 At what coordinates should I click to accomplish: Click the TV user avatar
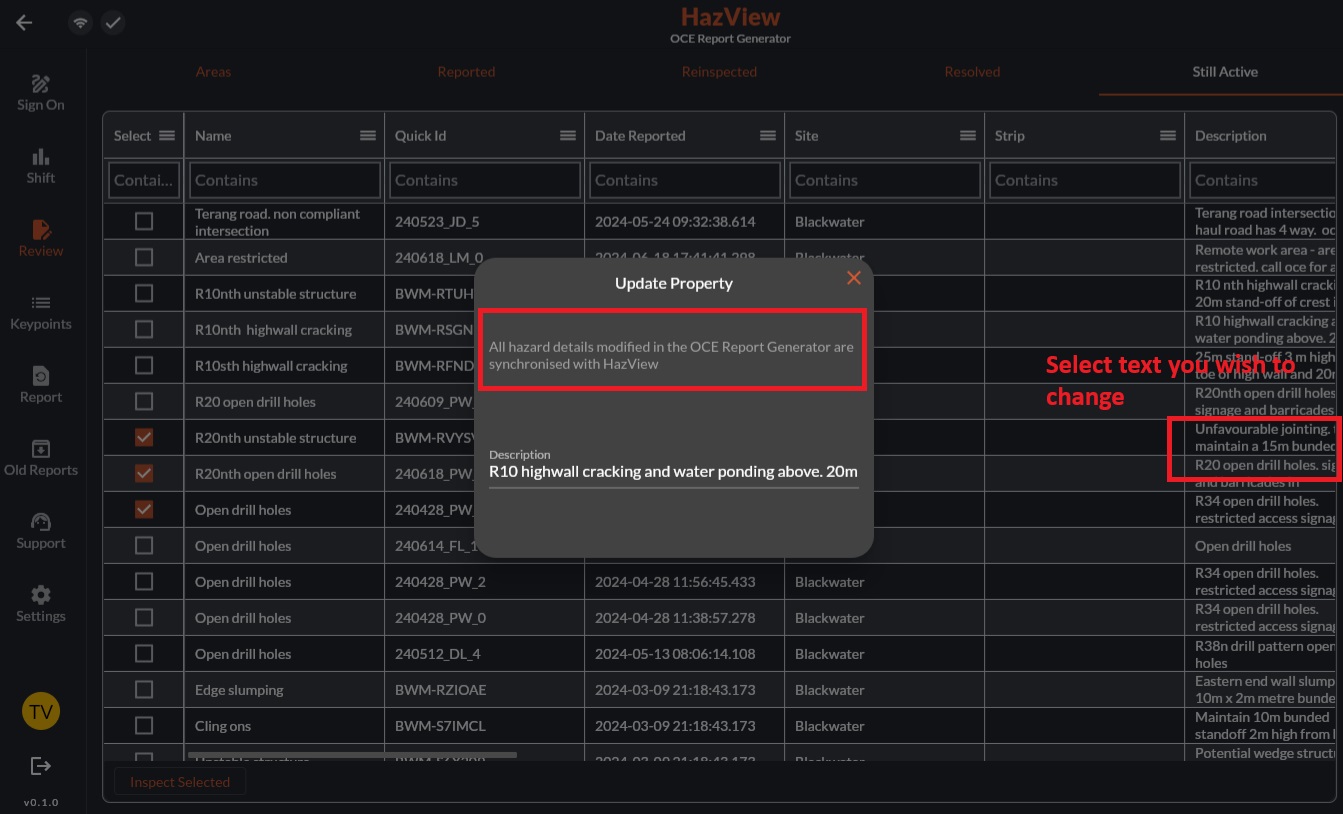click(x=41, y=712)
